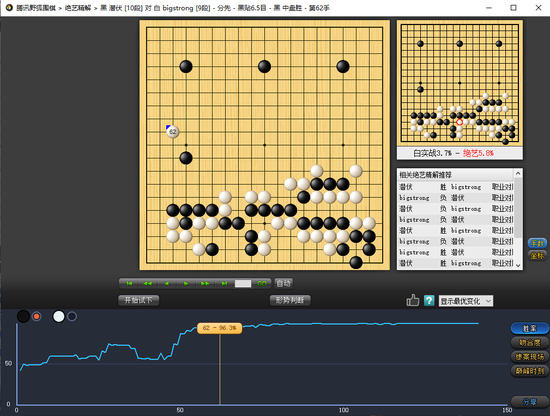Open third row '潜伏 负 bigstrong' record
The height and width of the screenshot is (416, 550).
456,209
